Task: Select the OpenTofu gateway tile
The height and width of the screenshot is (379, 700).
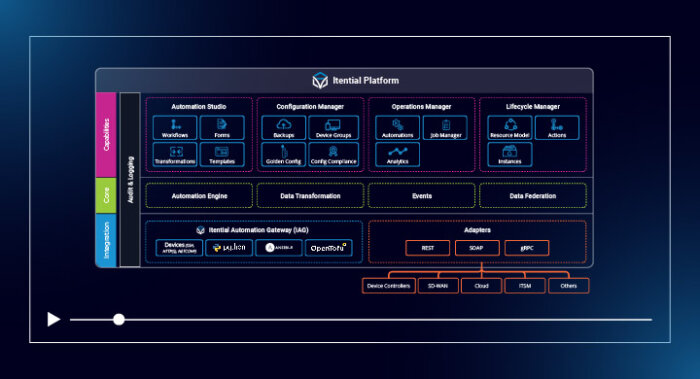Action: pos(329,248)
